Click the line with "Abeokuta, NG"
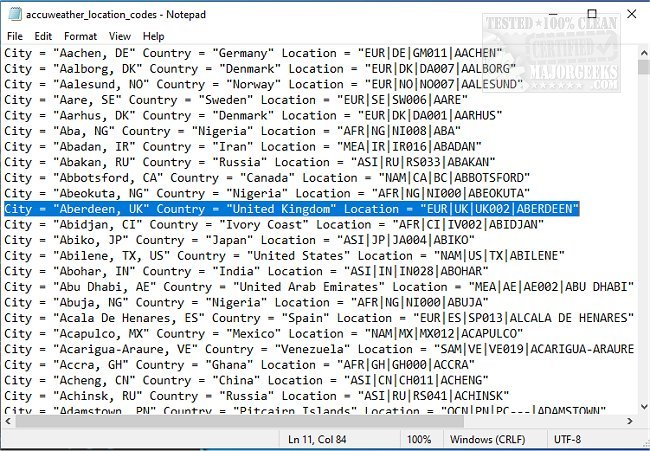The height and width of the screenshot is (451, 650). tap(267, 193)
